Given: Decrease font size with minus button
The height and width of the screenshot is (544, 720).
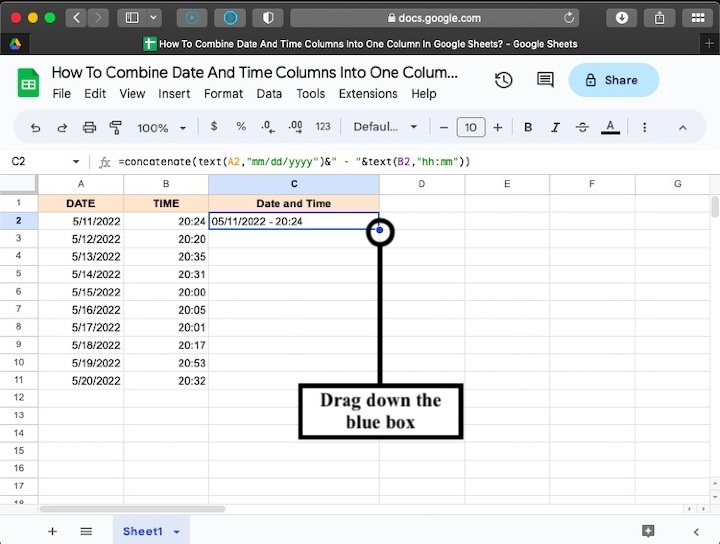Looking at the screenshot, I should 444,128.
